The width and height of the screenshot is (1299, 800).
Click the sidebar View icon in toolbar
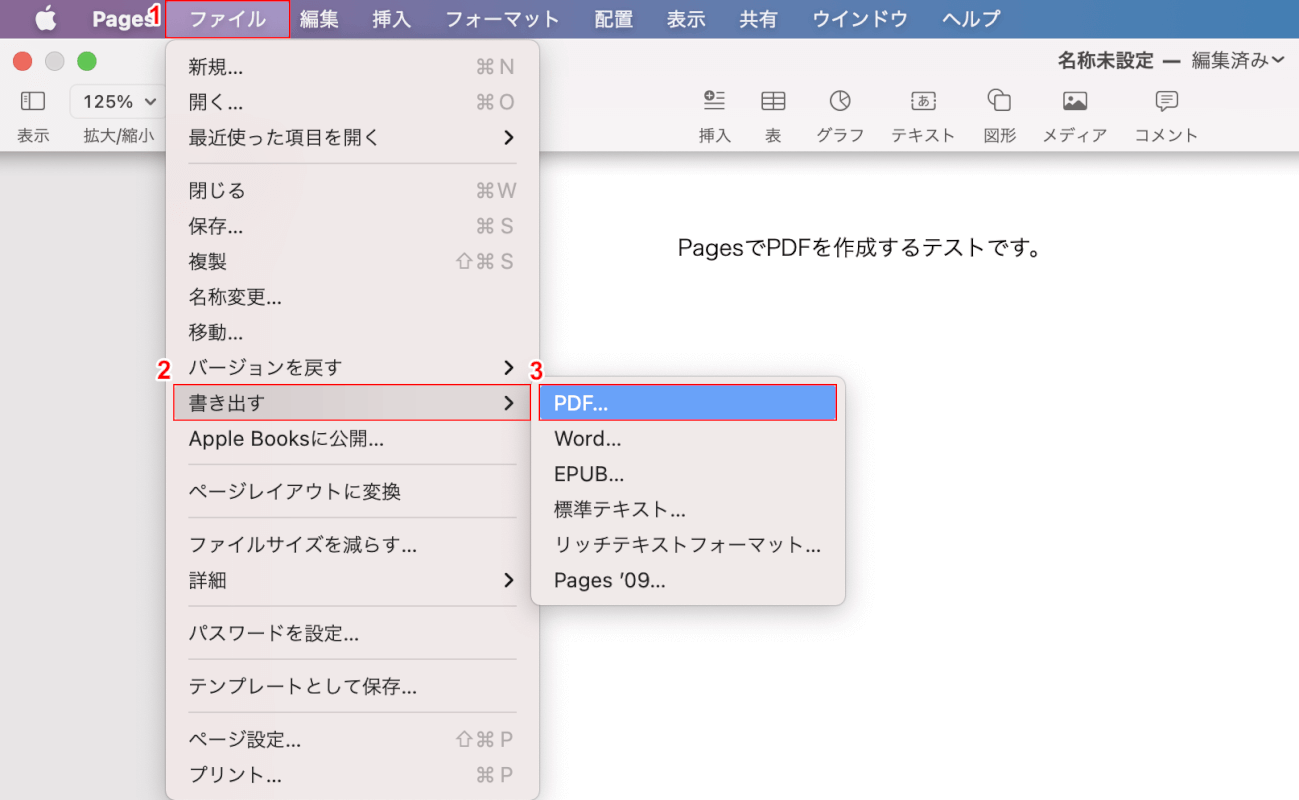(x=33, y=101)
